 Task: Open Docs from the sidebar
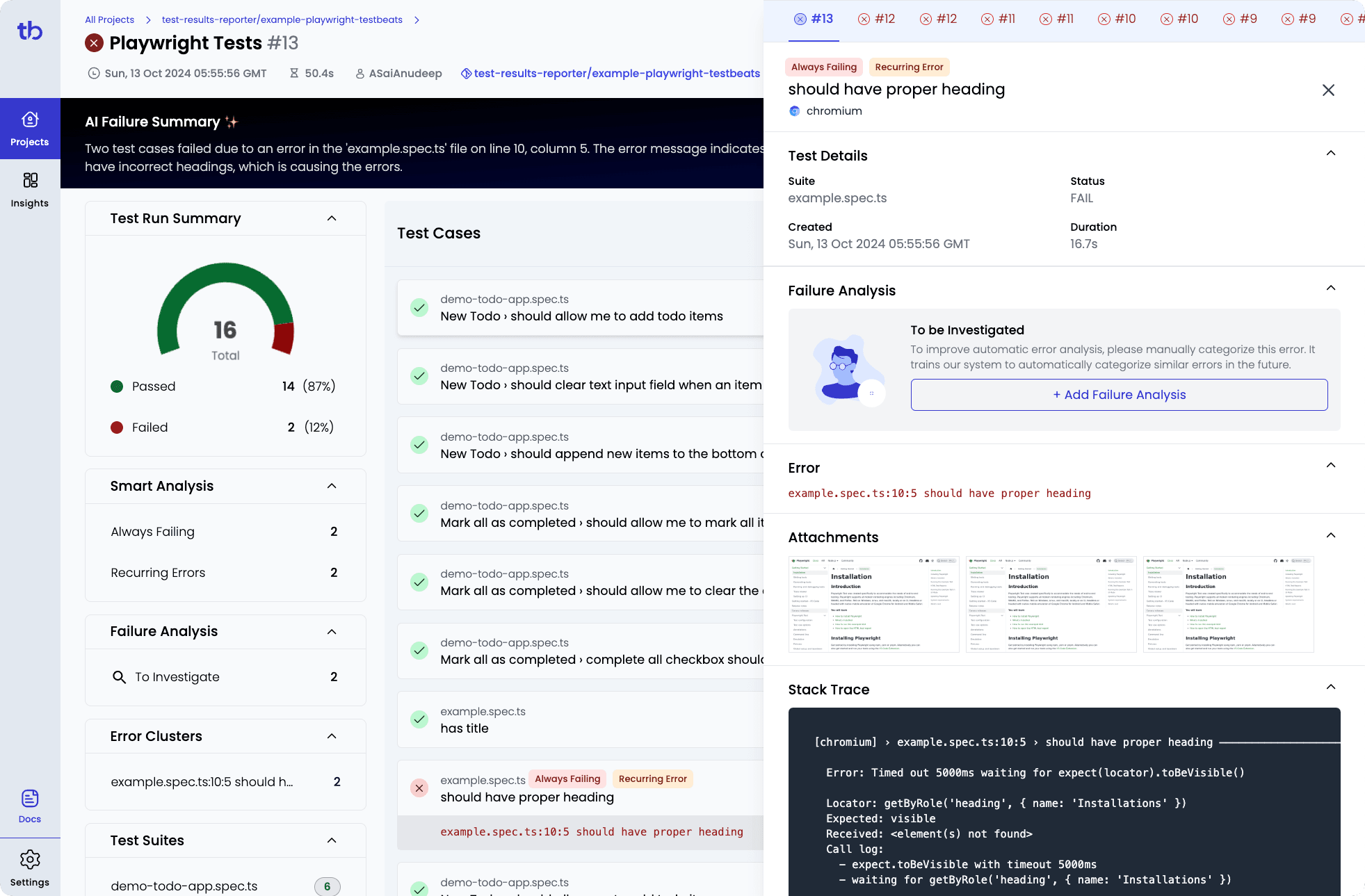30,806
